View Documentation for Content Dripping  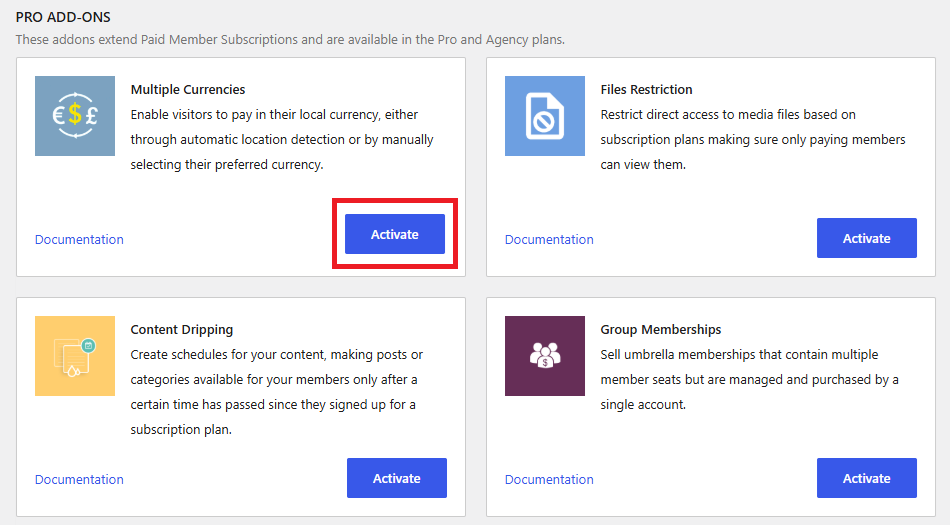(79, 479)
